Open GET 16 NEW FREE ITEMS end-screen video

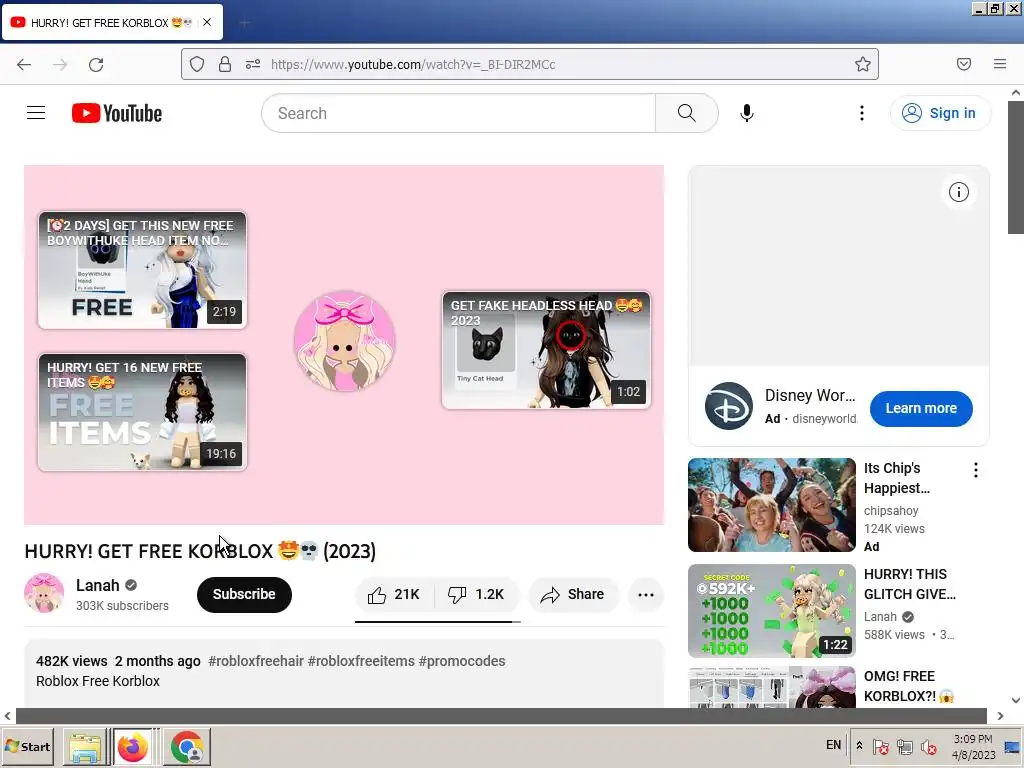(142, 411)
